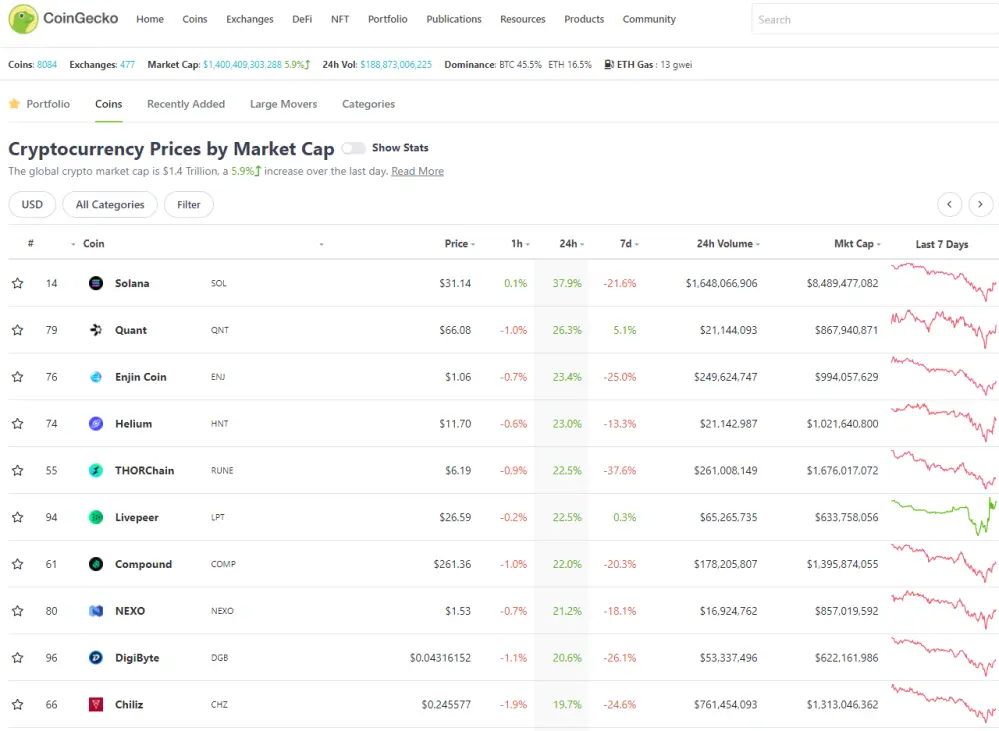
Task: Open the All Categories dropdown
Action: click(110, 205)
